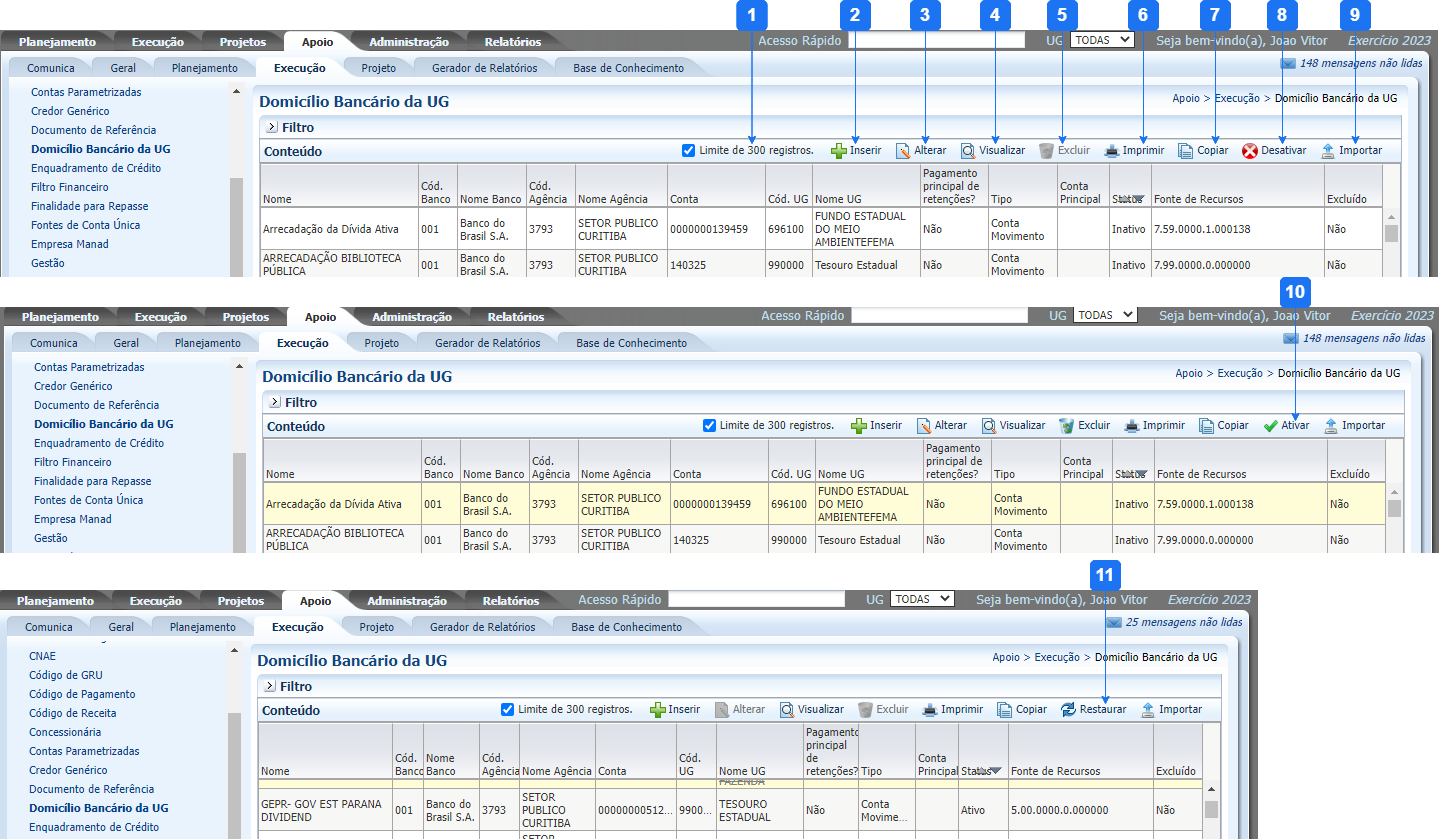Uncheck 'Limite de 300 registros' in top panel

[x=688, y=151]
